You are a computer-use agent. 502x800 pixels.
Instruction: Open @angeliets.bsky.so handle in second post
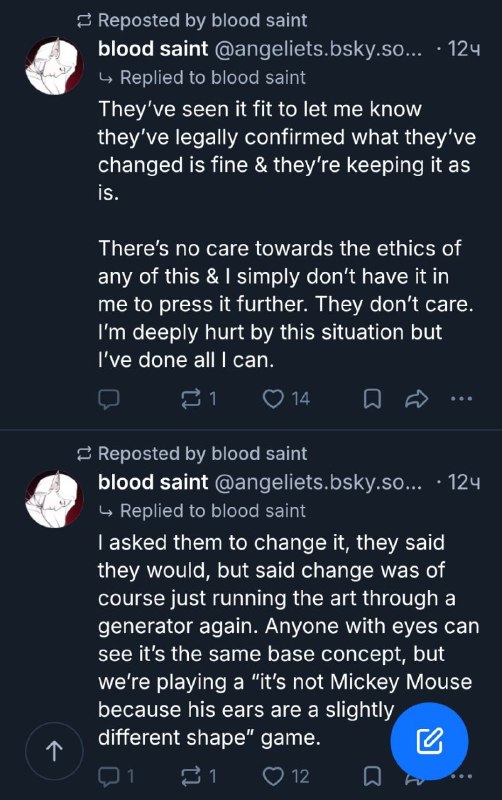[318, 482]
